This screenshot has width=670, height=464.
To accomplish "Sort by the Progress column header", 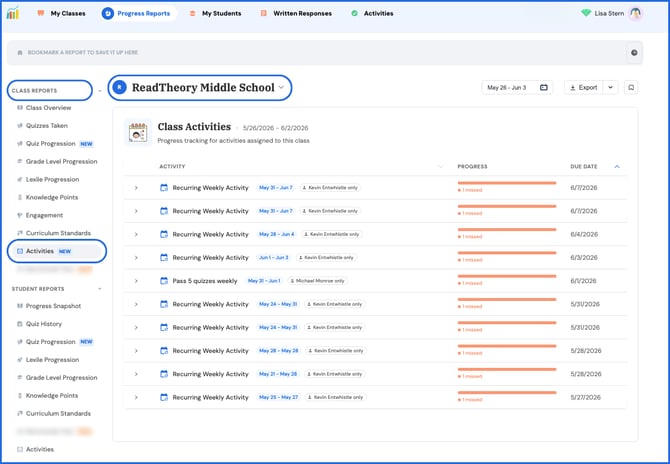I will [472, 167].
